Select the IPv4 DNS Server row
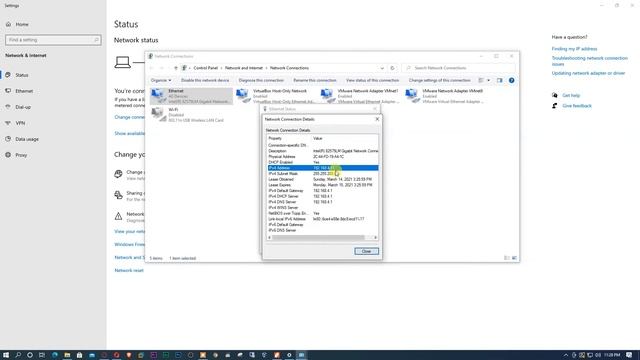This screenshot has height=360, width=640. [x=322, y=202]
